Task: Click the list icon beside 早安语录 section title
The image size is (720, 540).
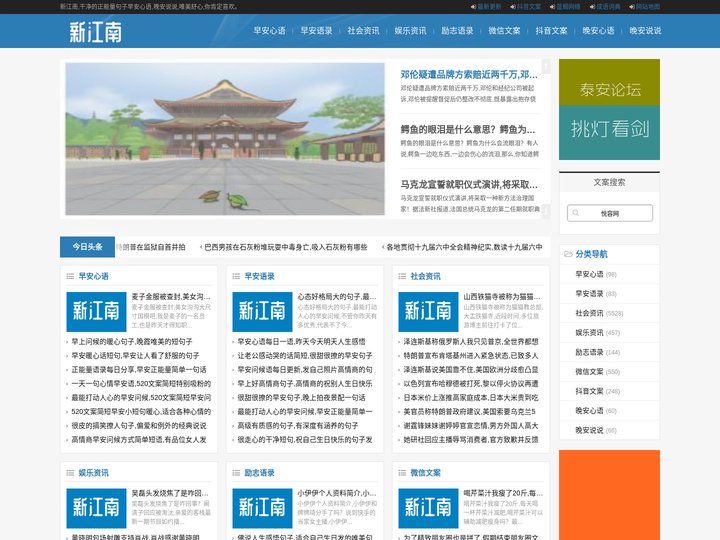Action: point(236,276)
